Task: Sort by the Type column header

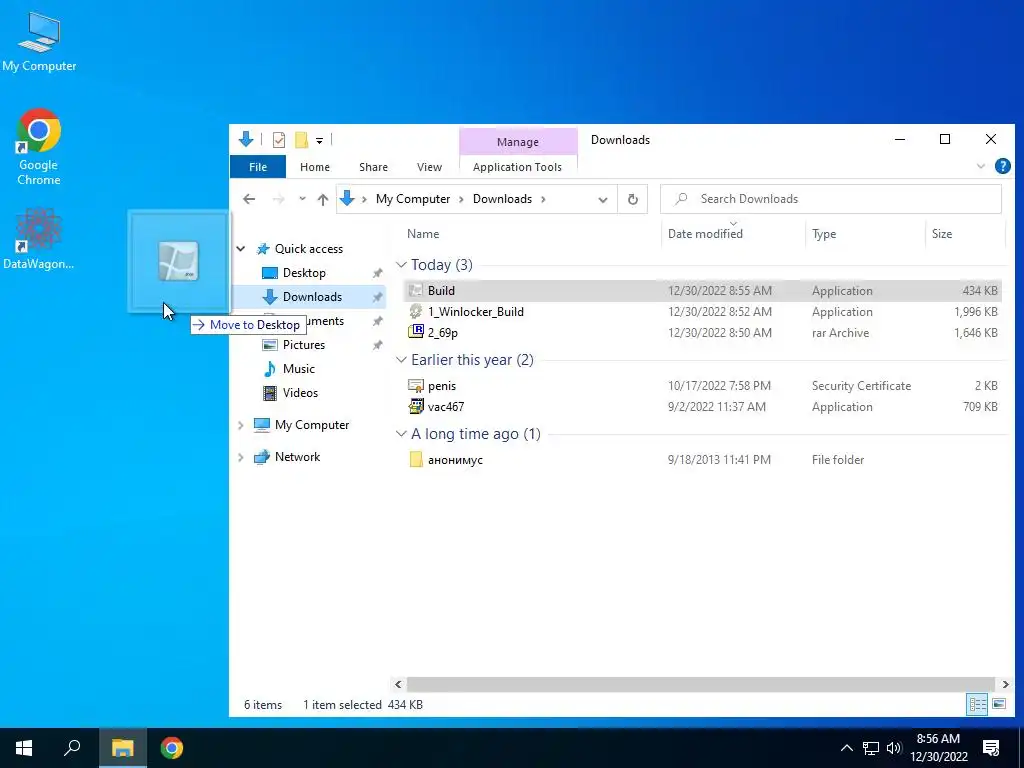Action: tap(824, 234)
